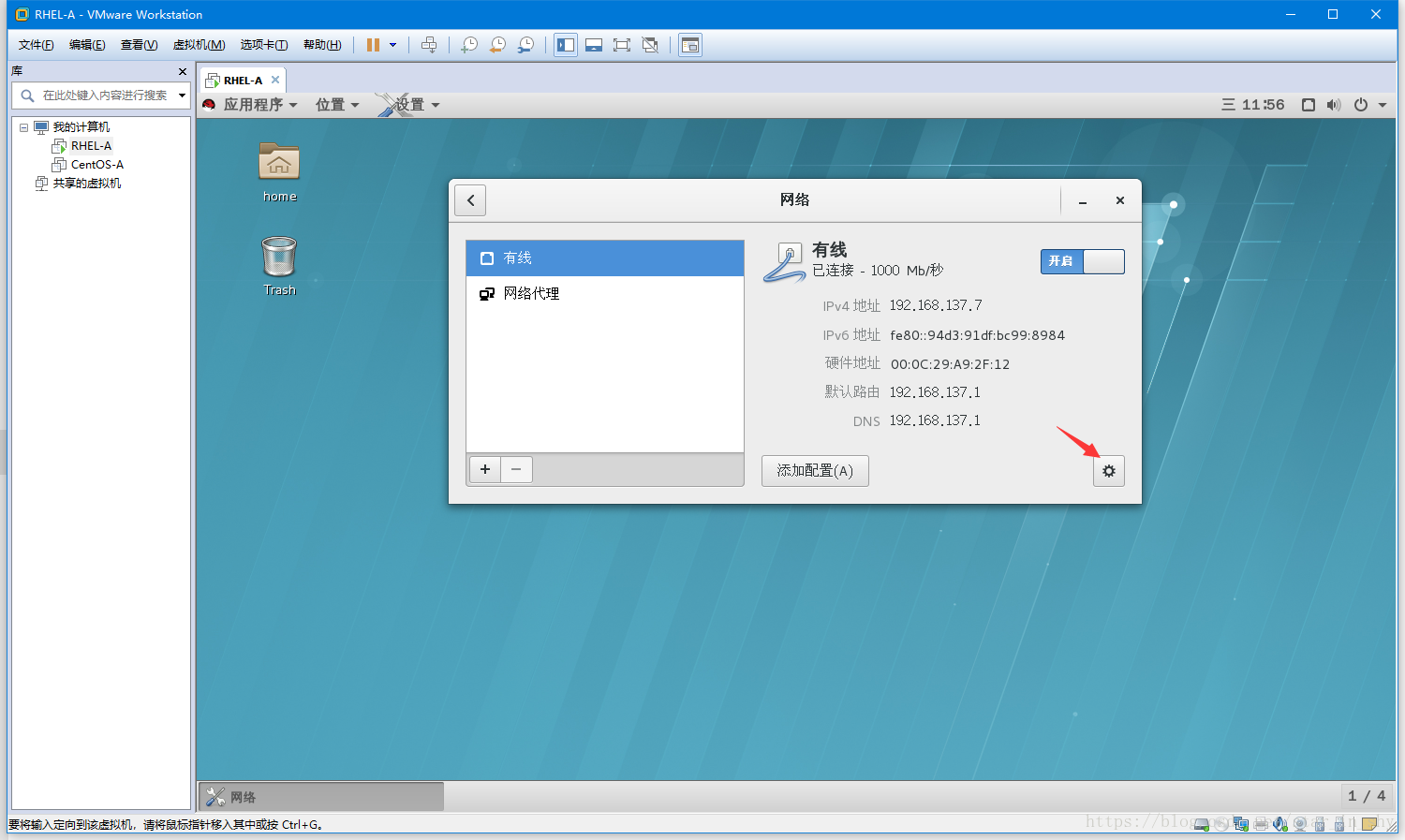1405x840 pixels.
Task: Close the 网络 settings window
Action: tap(1119, 200)
